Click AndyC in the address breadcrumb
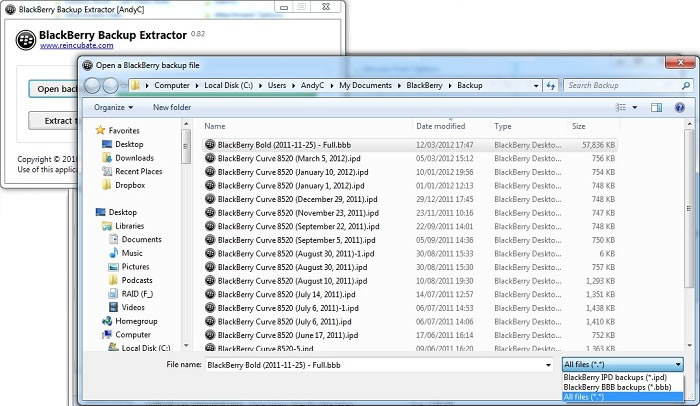The height and width of the screenshot is (406, 700). [x=312, y=85]
